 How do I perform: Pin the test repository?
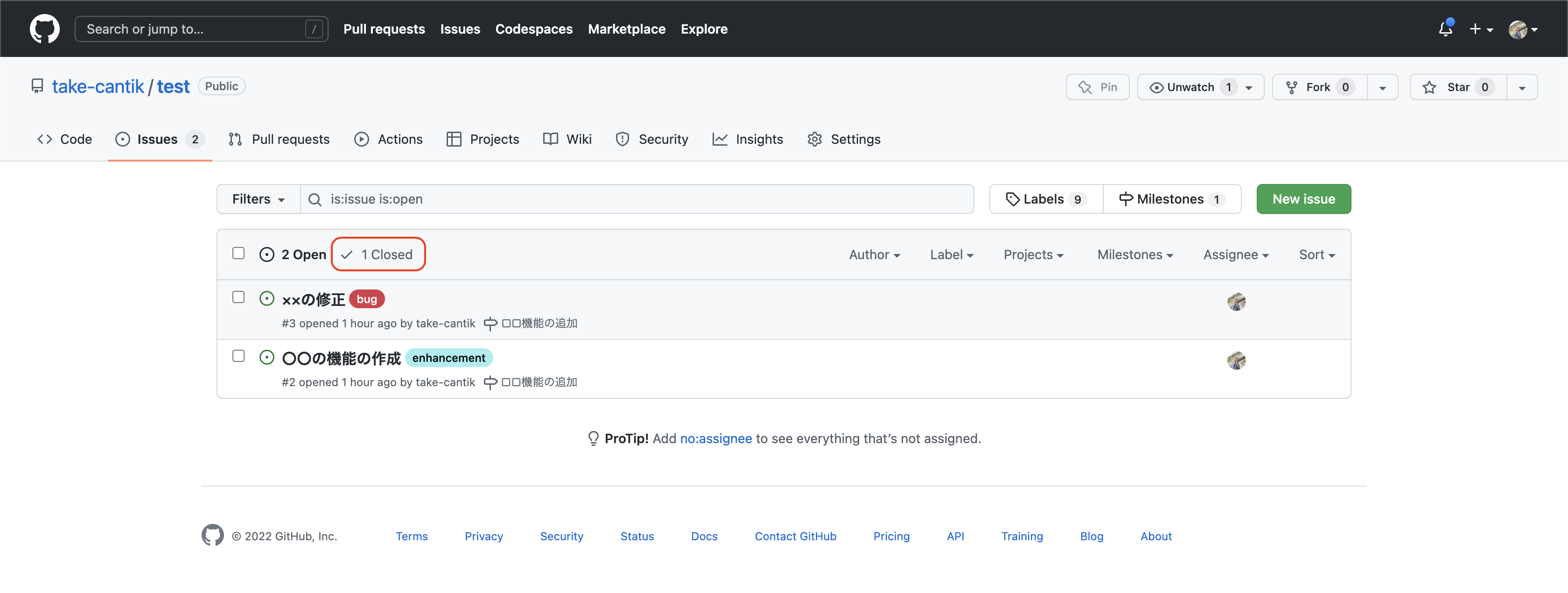point(1098,86)
